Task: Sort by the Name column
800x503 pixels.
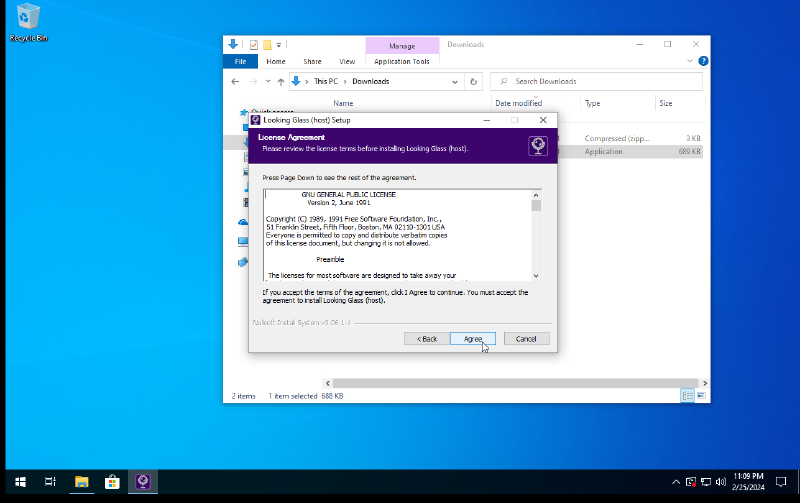Action: [343, 104]
